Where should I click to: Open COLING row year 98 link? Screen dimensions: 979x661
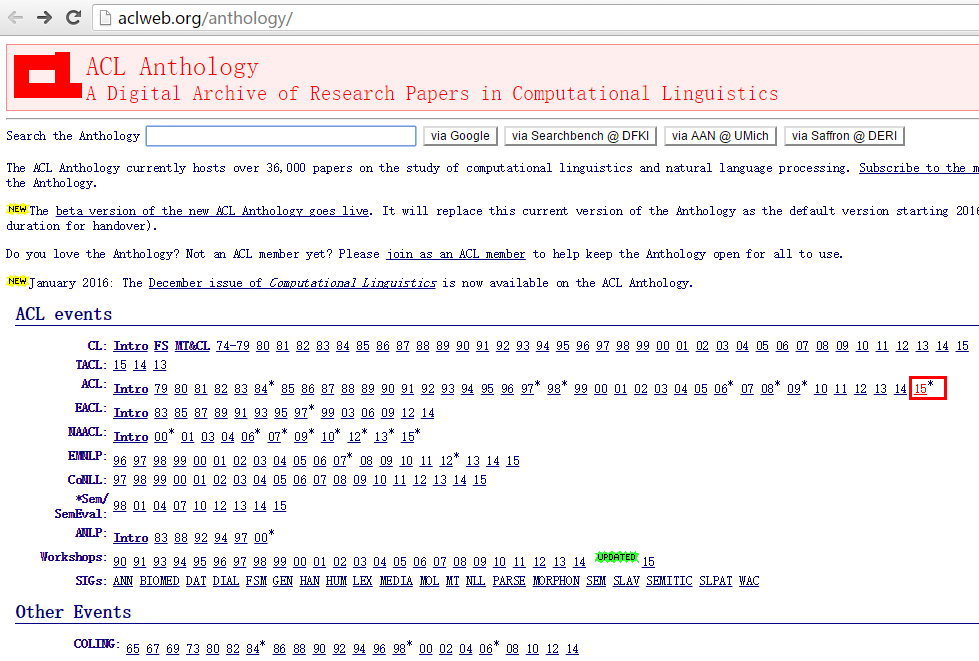point(399,649)
